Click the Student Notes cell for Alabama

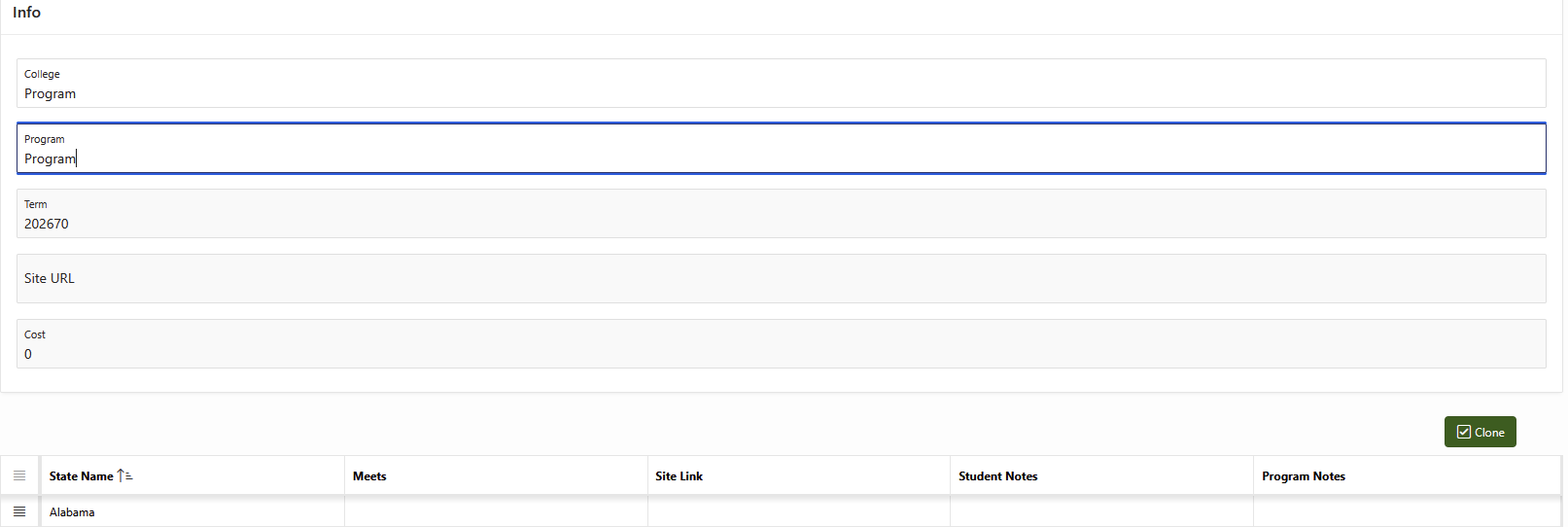coord(1101,512)
